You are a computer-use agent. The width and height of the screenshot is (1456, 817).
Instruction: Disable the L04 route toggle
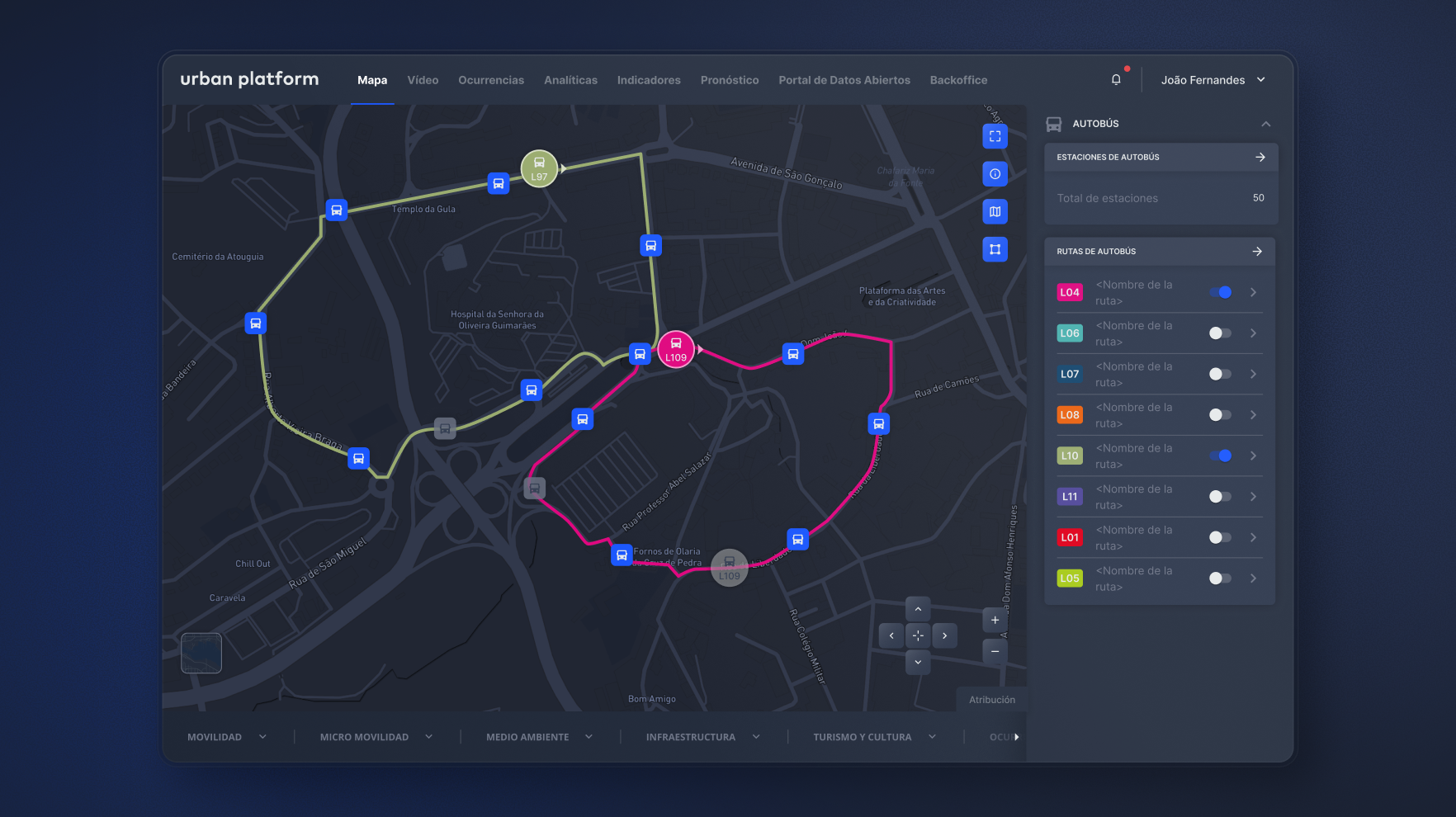(x=1220, y=292)
